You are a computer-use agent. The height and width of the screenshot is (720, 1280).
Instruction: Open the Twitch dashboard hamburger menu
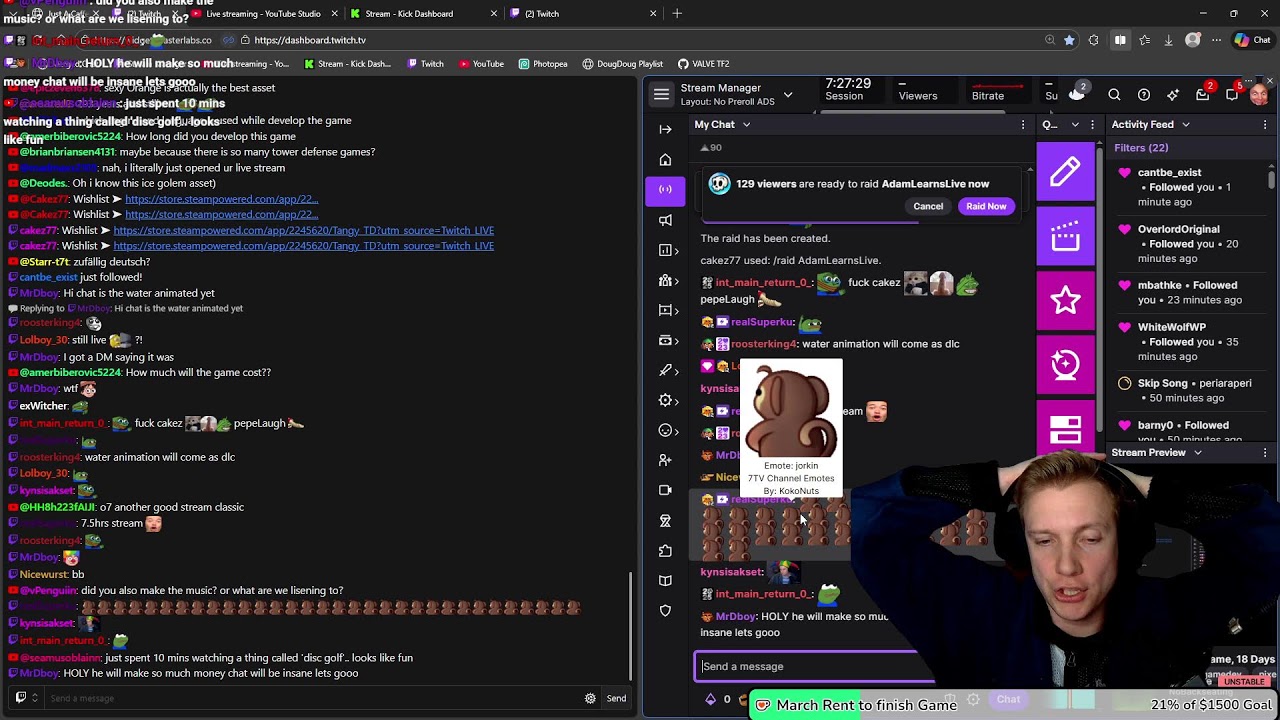pyautogui.click(x=661, y=95)
